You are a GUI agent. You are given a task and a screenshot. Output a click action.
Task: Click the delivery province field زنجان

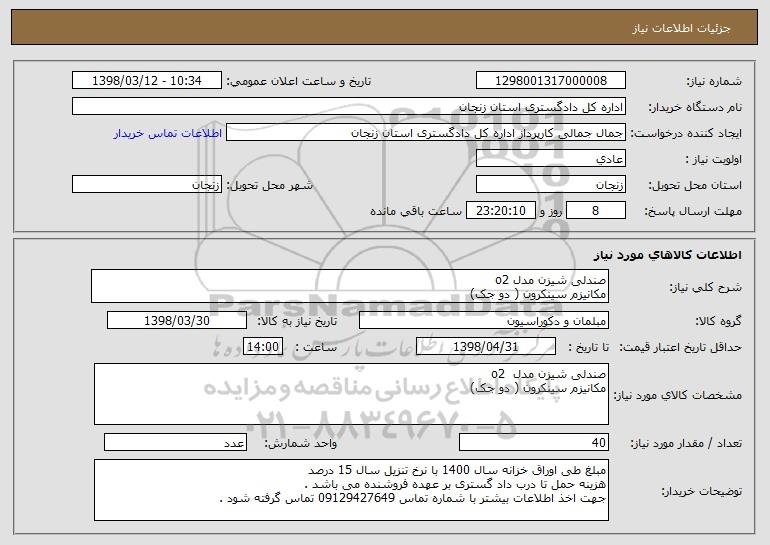550,185
